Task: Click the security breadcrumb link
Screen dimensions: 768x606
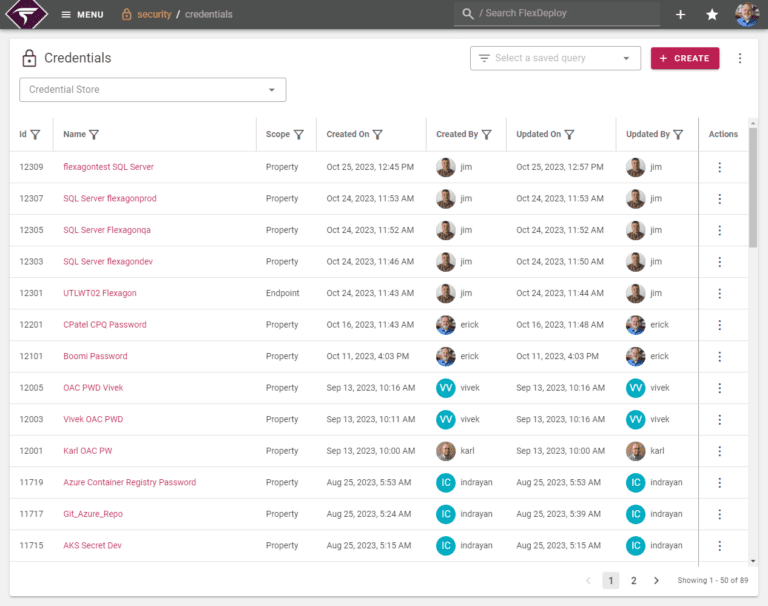Action: pos(154,14)
